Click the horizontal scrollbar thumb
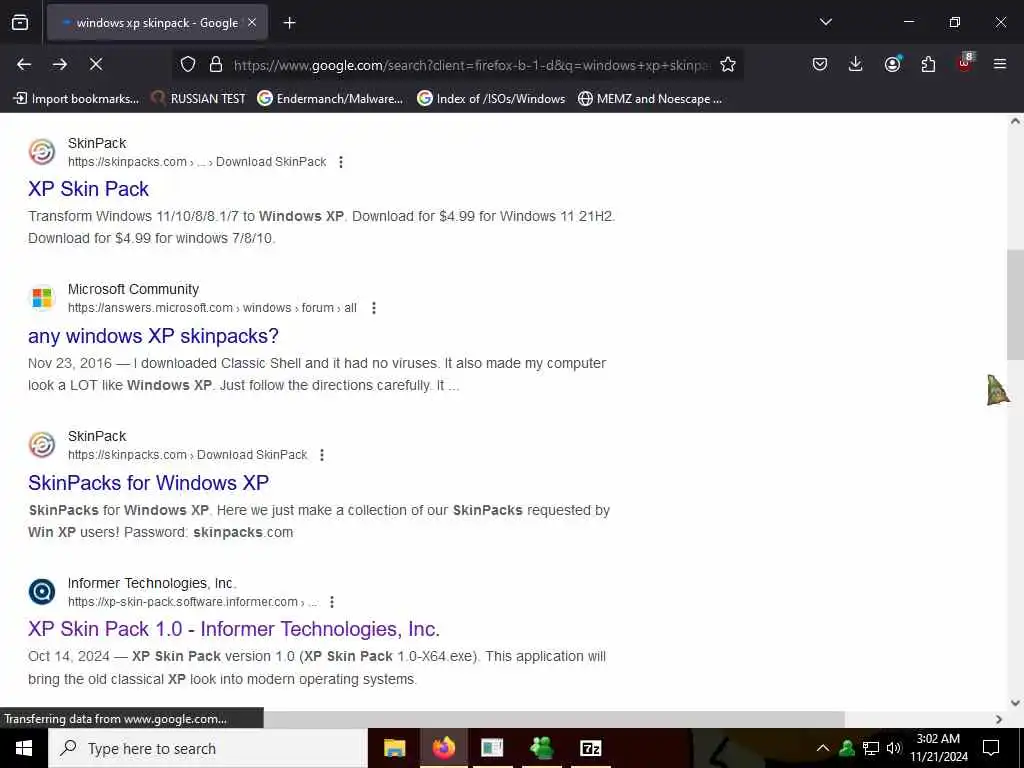Viewport: 1024px width, 768px height. 554,719
